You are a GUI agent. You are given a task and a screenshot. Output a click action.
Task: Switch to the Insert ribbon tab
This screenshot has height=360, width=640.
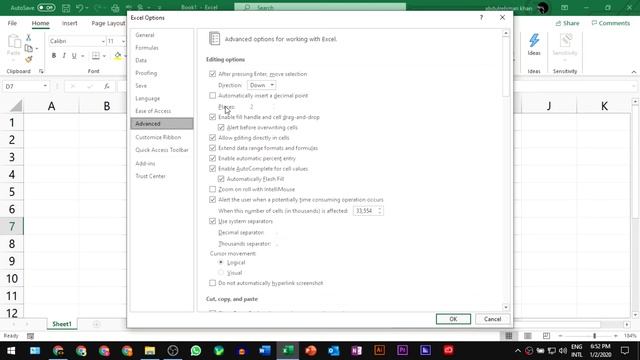(x=69, y=23)
